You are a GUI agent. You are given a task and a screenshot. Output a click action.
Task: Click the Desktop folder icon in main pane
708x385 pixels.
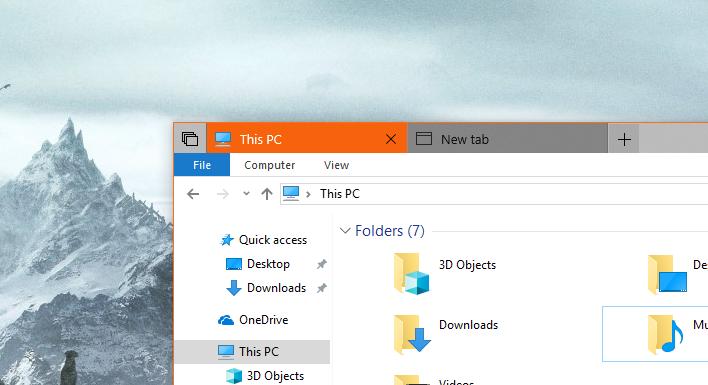pos(667,274)
